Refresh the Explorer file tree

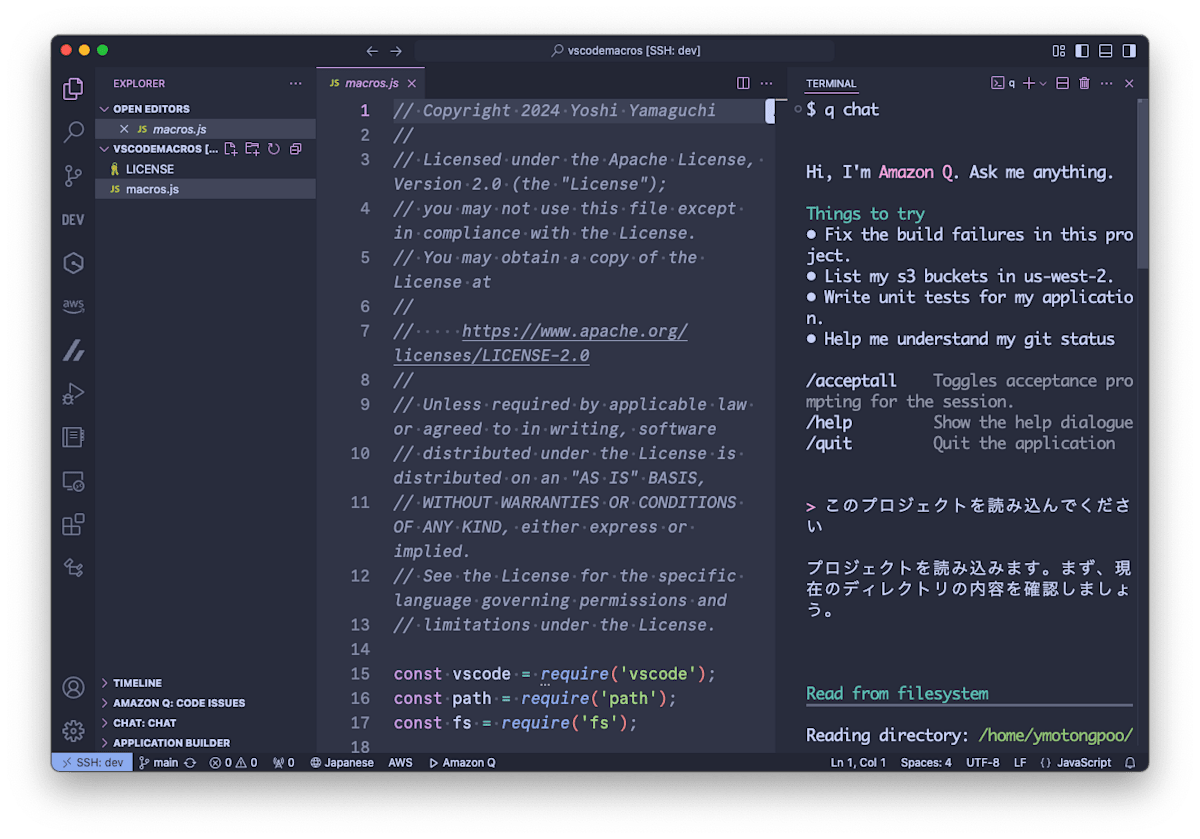pyautogui.click(x=273, y=149)
